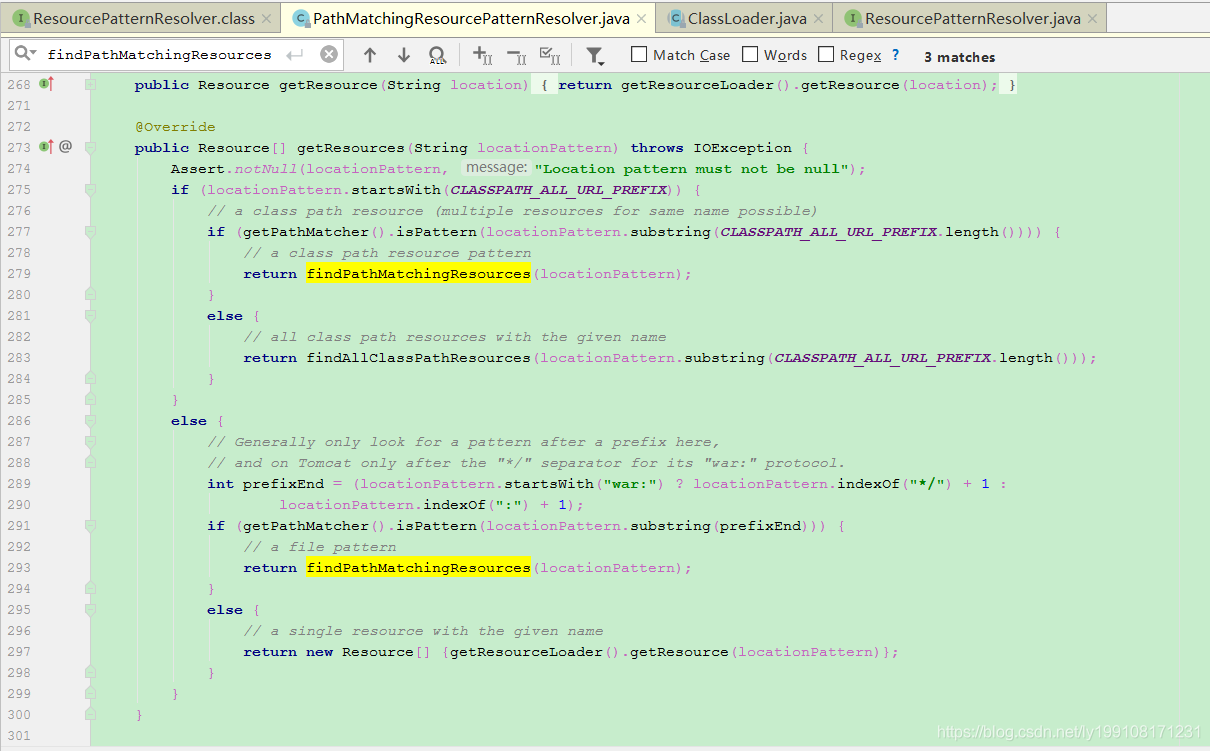This screenshot has width=1210, height=751.
Task: Click the class file icon on ResourcePatternResolver.class tab
Action: [x=20, y=18]
